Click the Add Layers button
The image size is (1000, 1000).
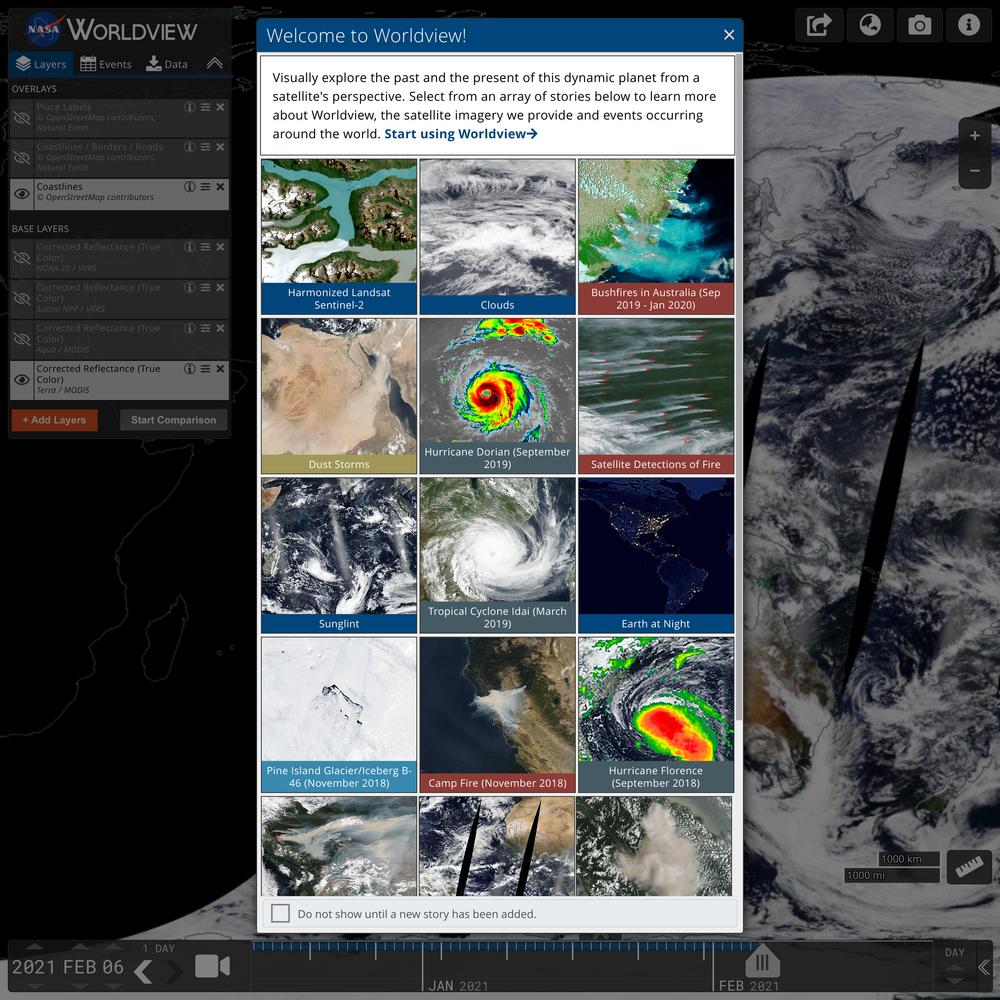[x=54, y=420]
